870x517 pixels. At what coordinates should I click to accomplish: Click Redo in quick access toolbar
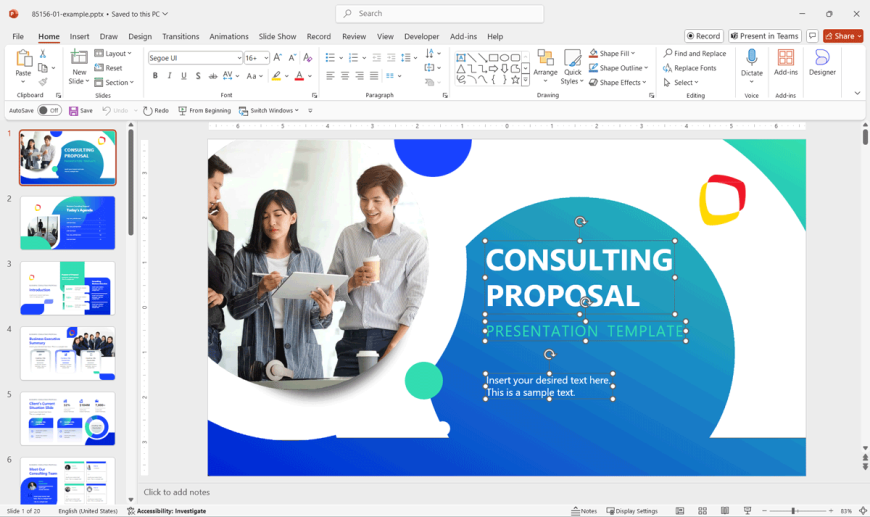coord(156,110)
